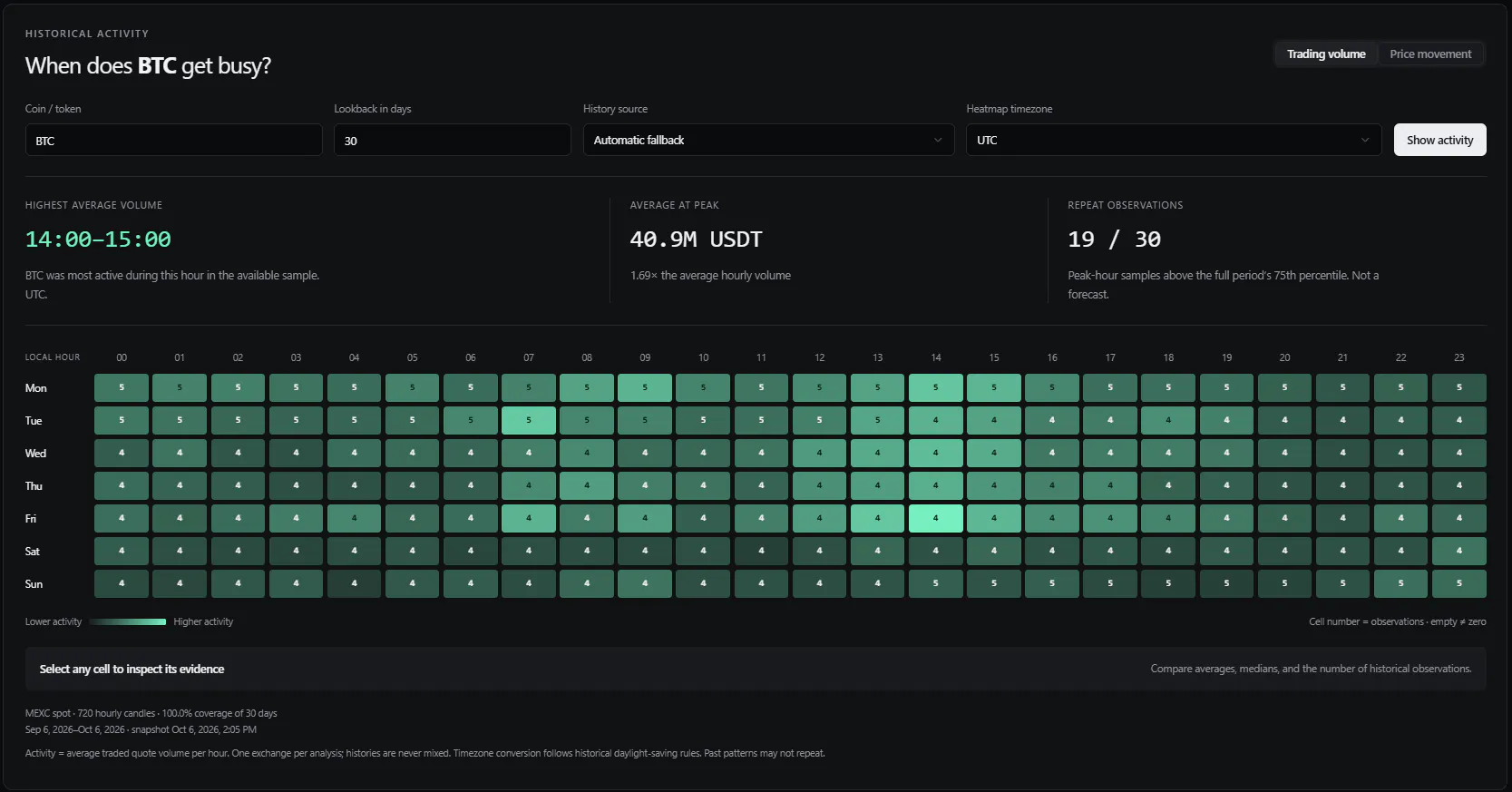Click the 14:00–15:00 peak hour value
The image size is (1512, 792).
[x=98, y=240]
